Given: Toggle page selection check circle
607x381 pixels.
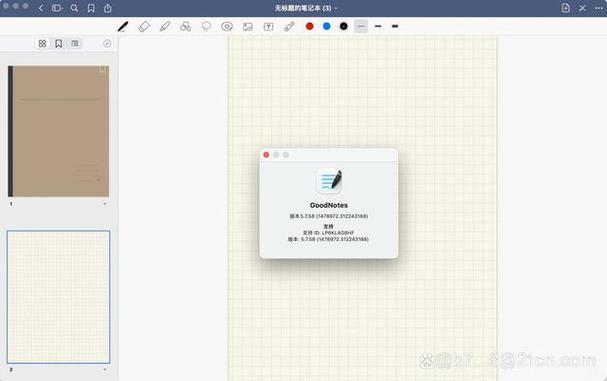Looking at the screenshot, I should [107, 44].
